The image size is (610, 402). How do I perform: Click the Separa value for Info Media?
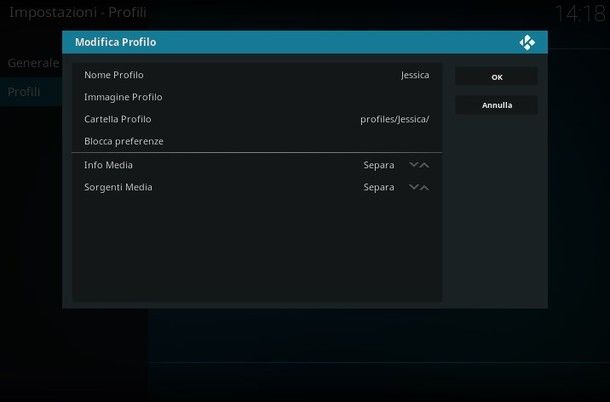(x=379, y=165)
